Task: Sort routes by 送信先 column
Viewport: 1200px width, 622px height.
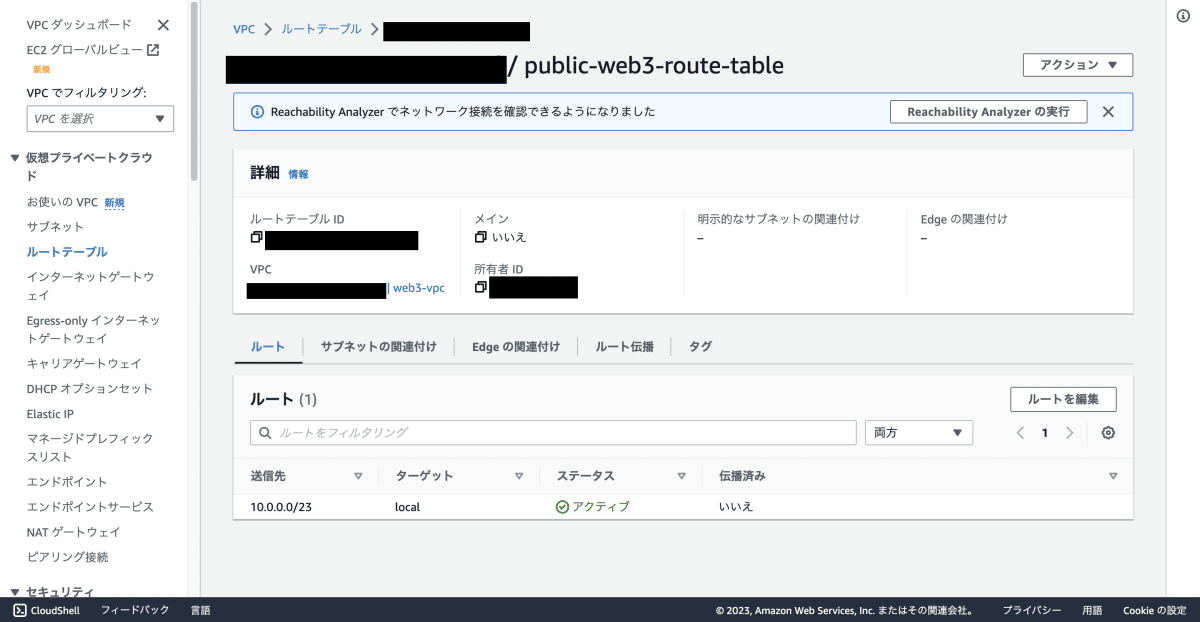Action: click(x=358, y=476)
